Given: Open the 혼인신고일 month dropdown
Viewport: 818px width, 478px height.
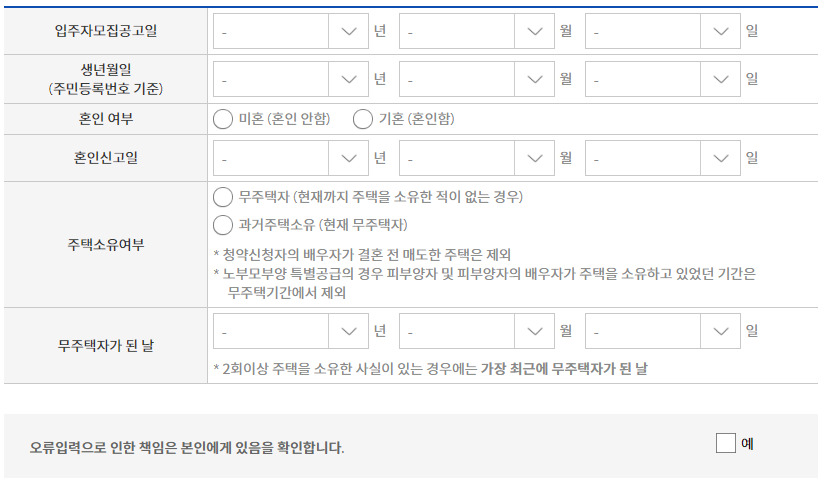Looking at the screenshot, I should (476, 158).
